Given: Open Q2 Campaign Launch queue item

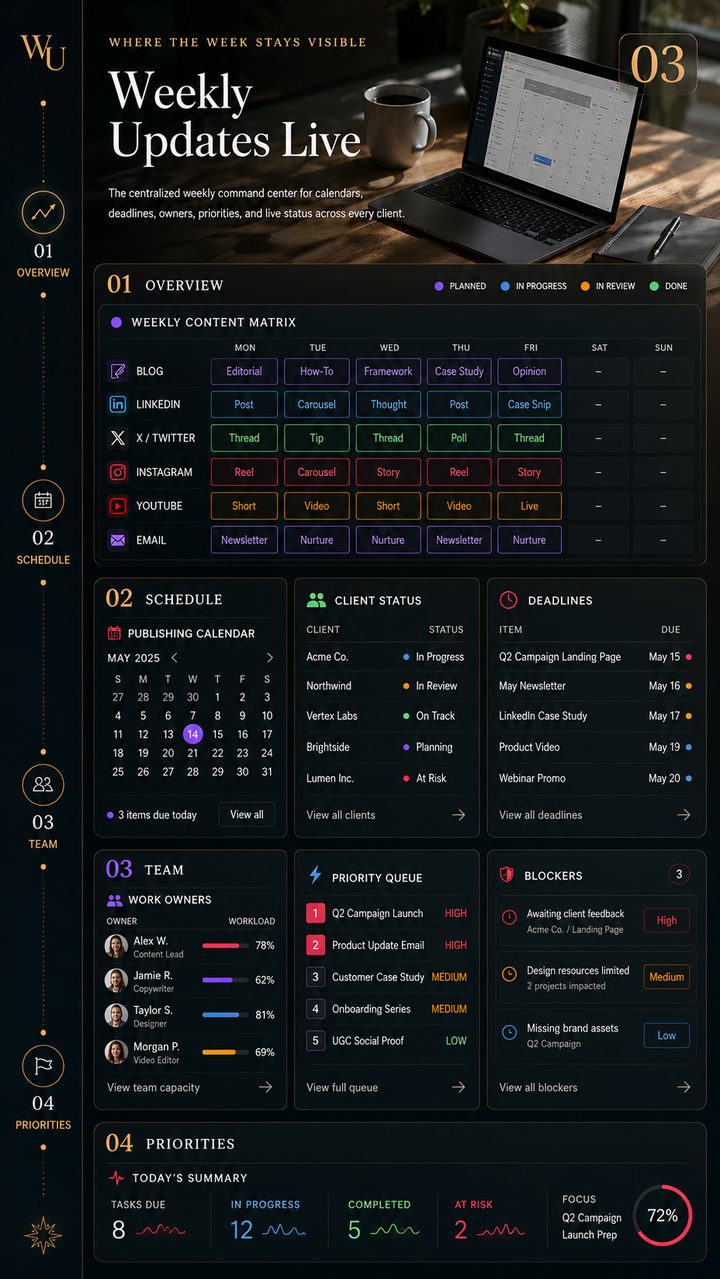Looking at the screenshot, I should point(387,913).
